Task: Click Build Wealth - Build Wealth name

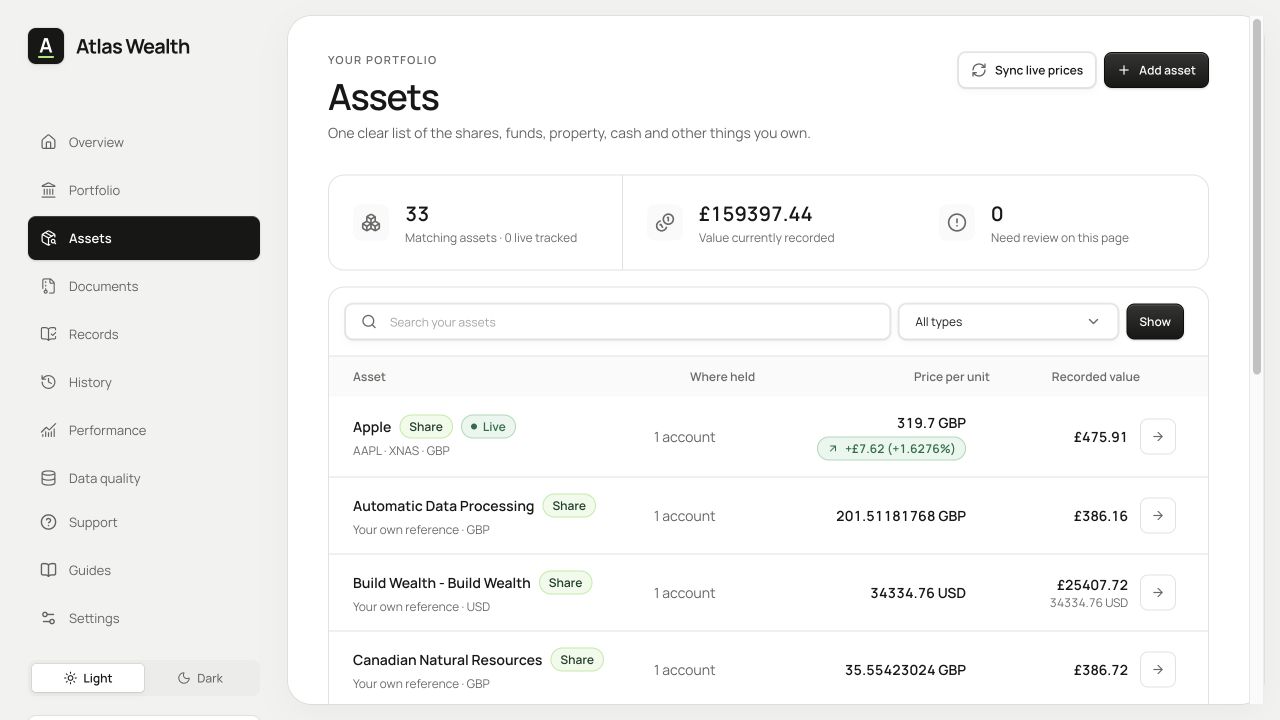Action: click(442, 583)
